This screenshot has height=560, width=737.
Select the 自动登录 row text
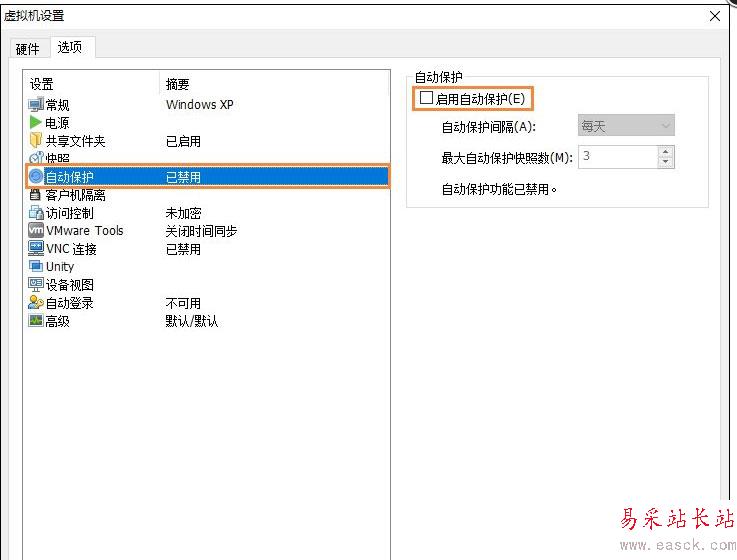point(70,303)
